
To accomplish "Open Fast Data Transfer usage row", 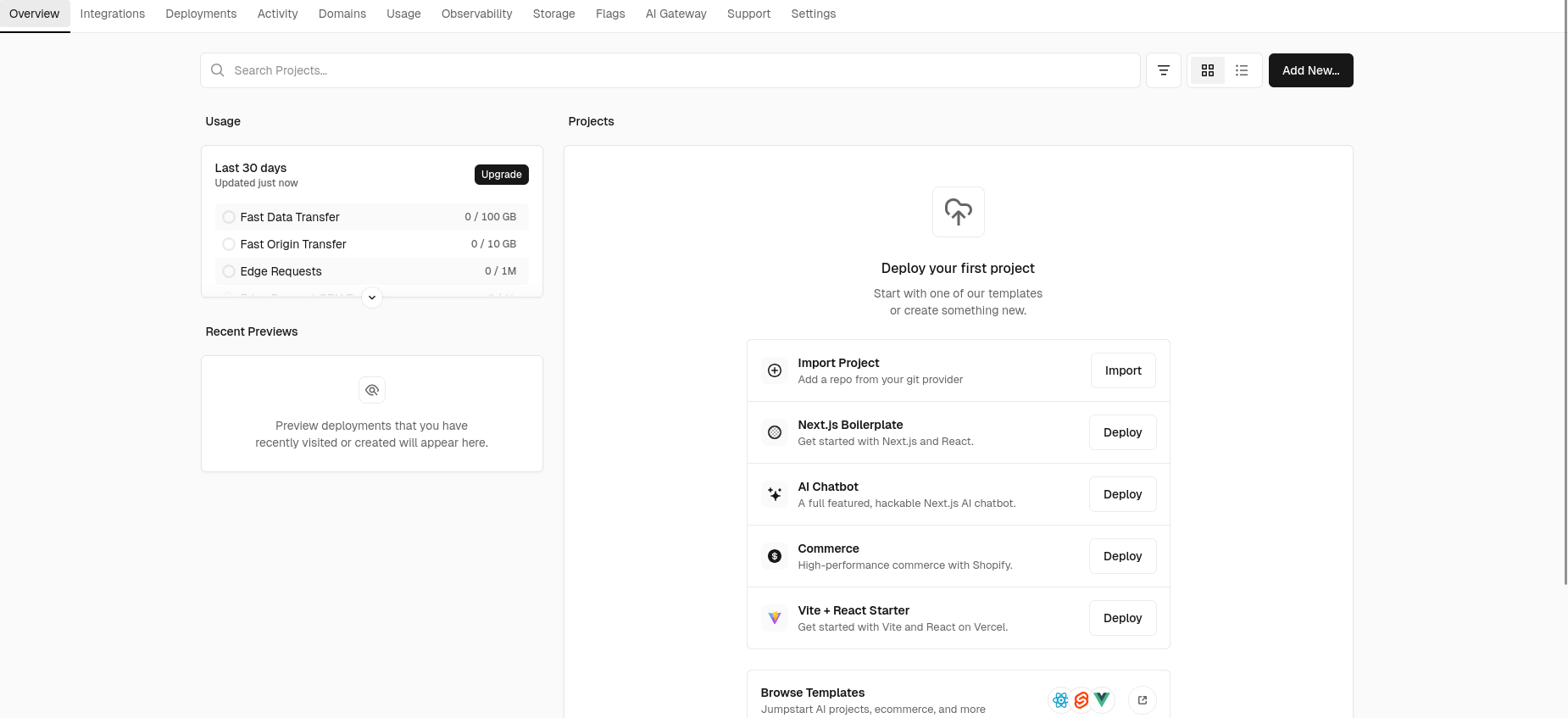I will (x=372, y=217).
